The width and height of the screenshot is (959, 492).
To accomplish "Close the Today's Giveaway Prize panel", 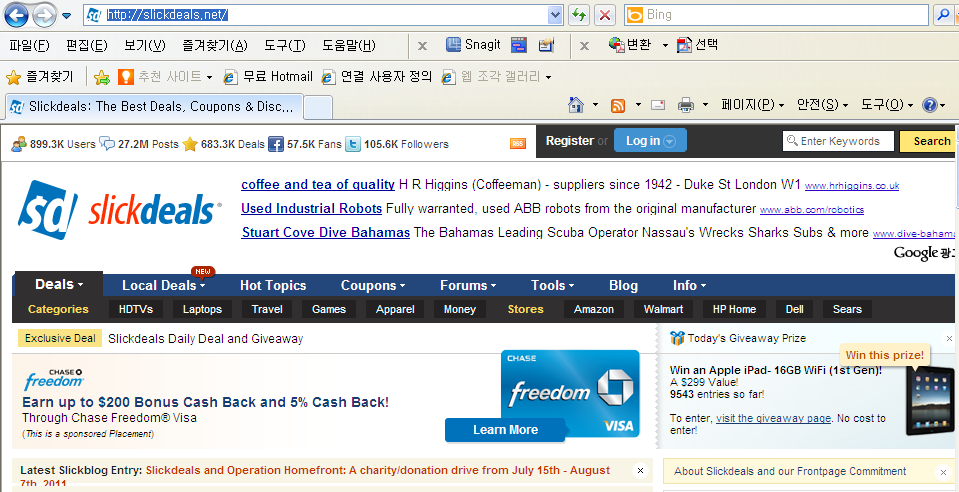I will click(x=949, y=338).
